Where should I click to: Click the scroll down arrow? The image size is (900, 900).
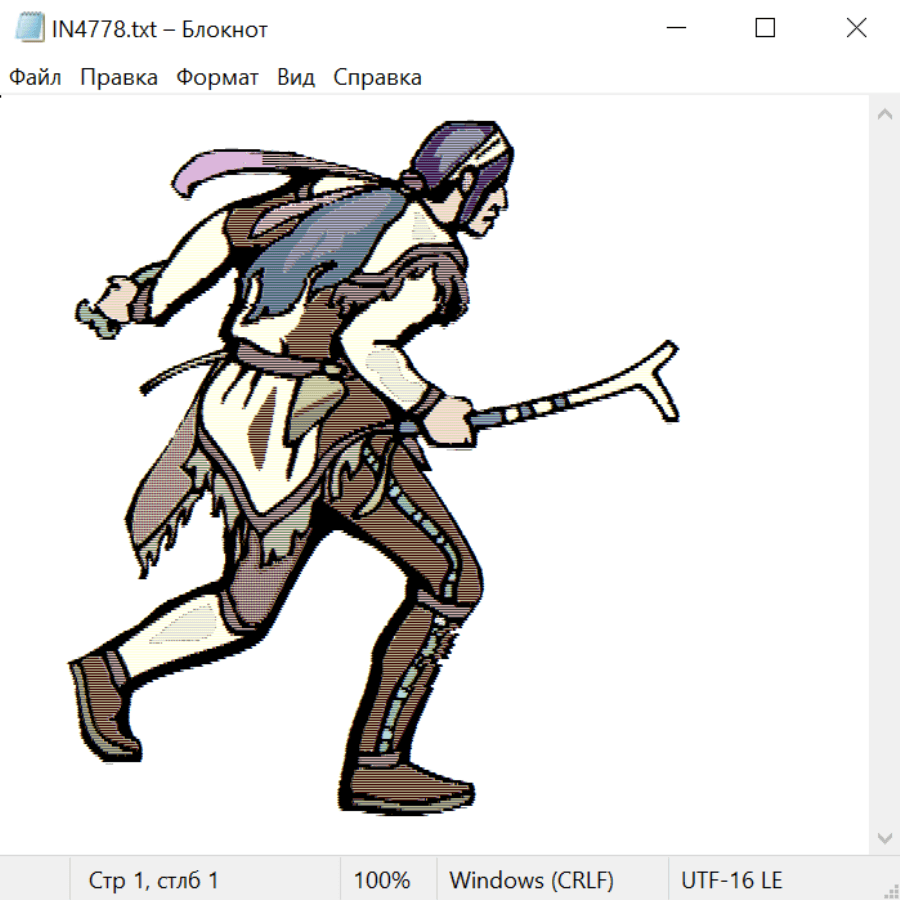(884, 837)
